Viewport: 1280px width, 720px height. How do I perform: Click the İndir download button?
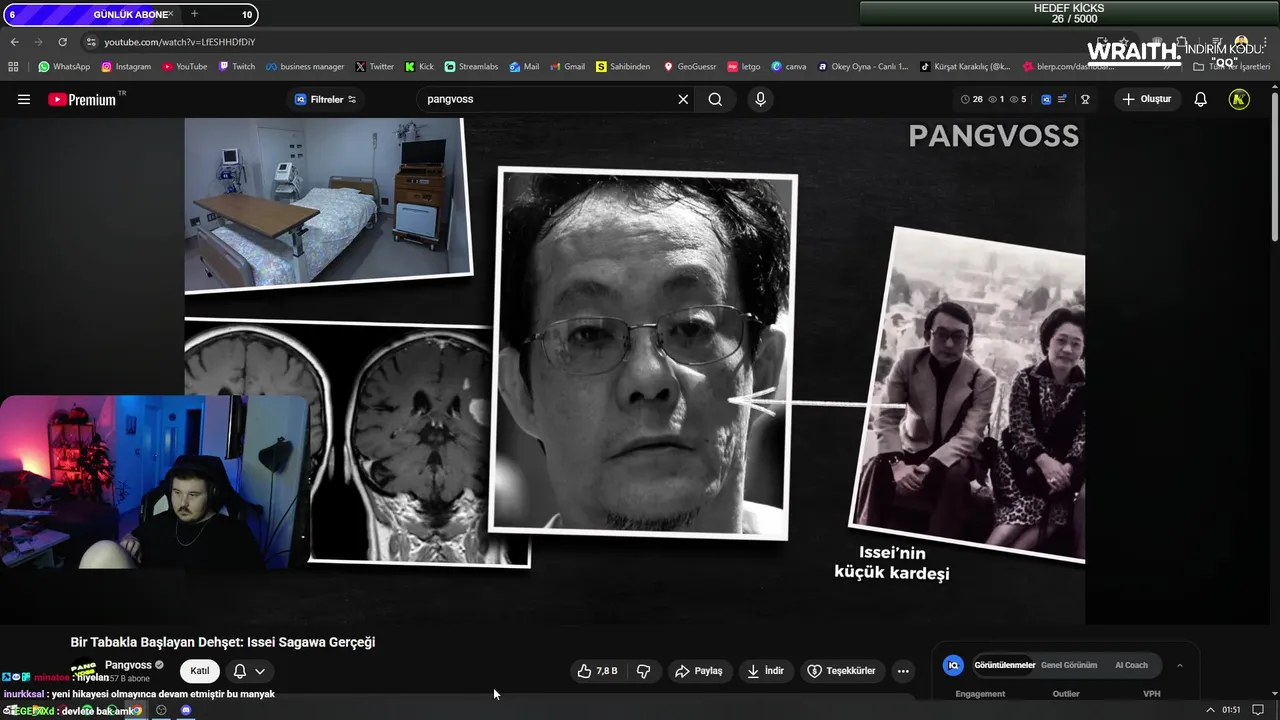(765, 671)
